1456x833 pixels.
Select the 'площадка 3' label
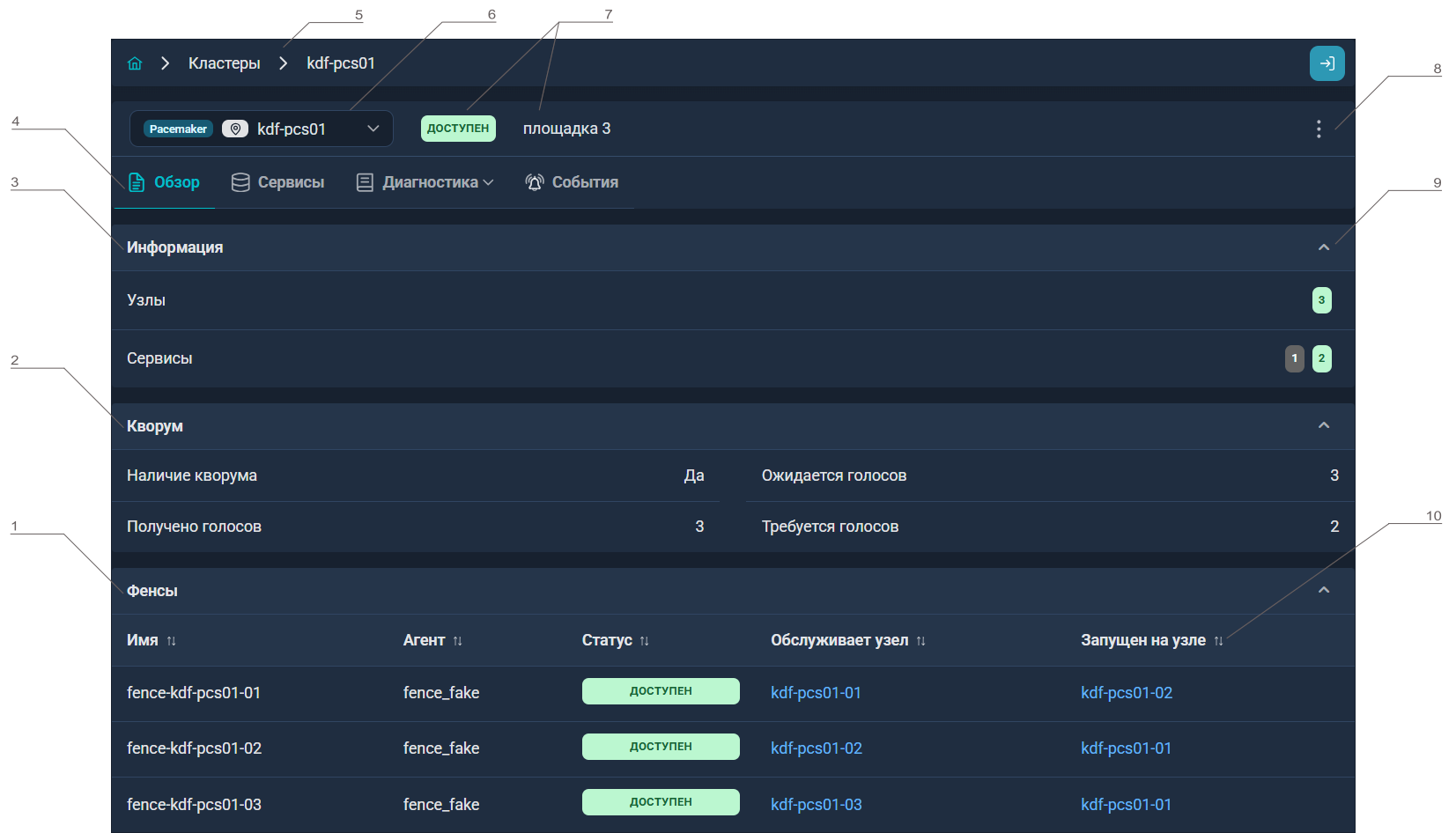566,129
